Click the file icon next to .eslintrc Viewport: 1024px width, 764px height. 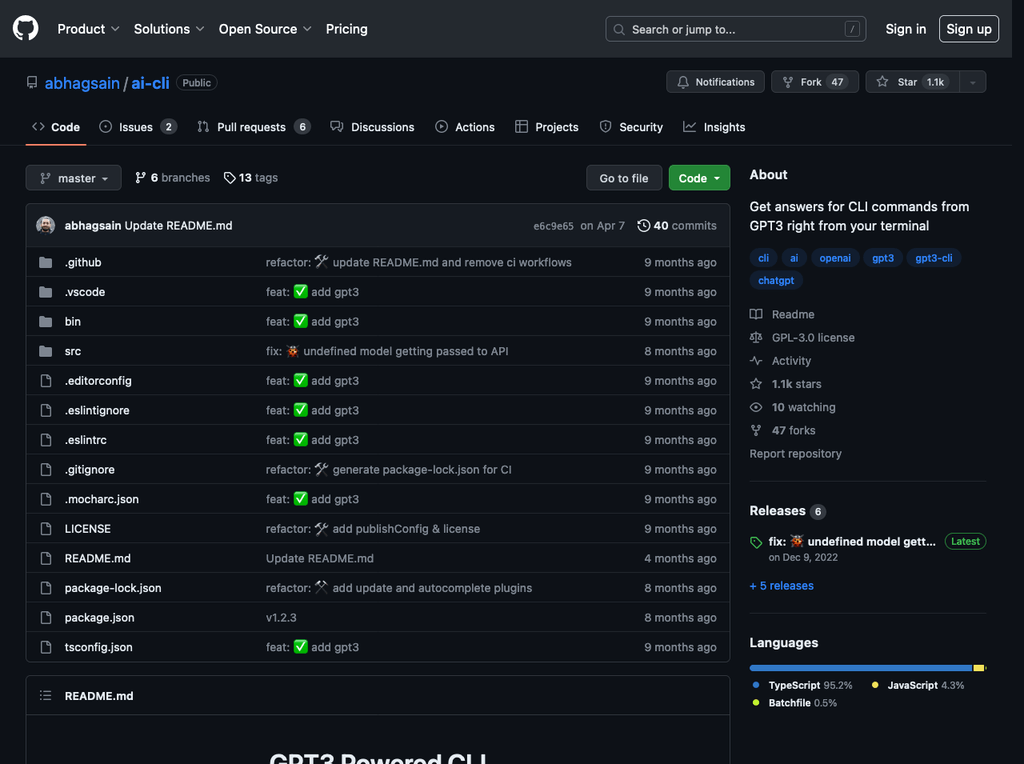click(46, 440)
